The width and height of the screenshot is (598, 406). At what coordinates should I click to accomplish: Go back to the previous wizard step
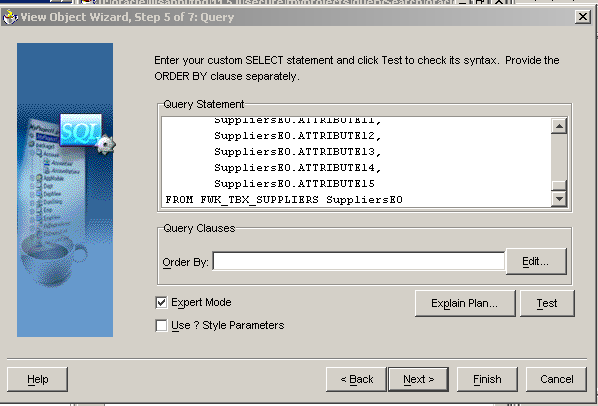point(357,379)
